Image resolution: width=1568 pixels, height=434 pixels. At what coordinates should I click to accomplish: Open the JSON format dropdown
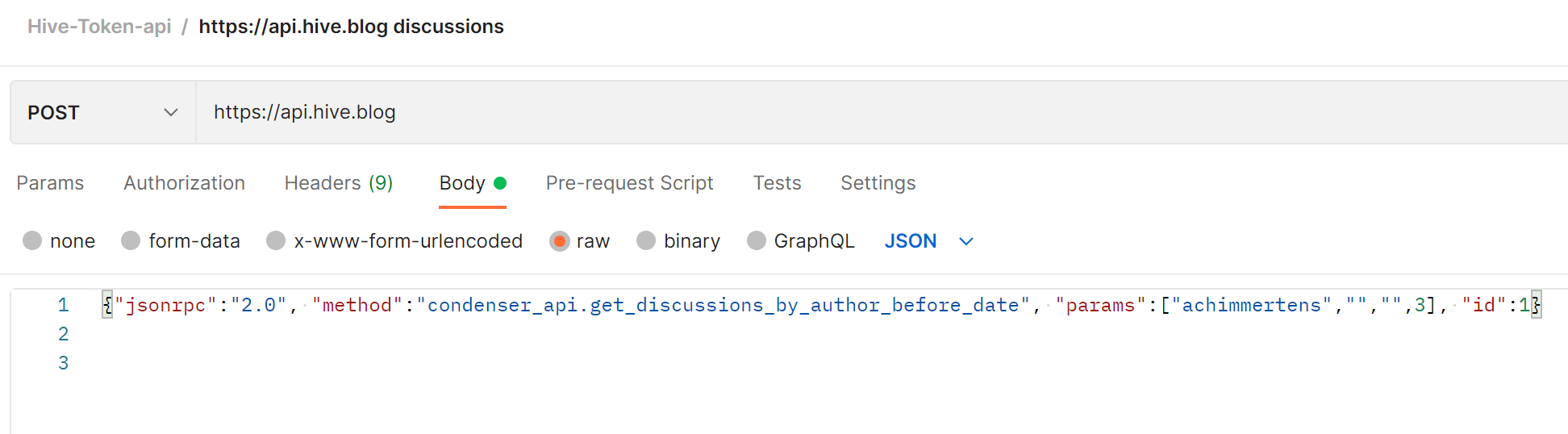929,240
